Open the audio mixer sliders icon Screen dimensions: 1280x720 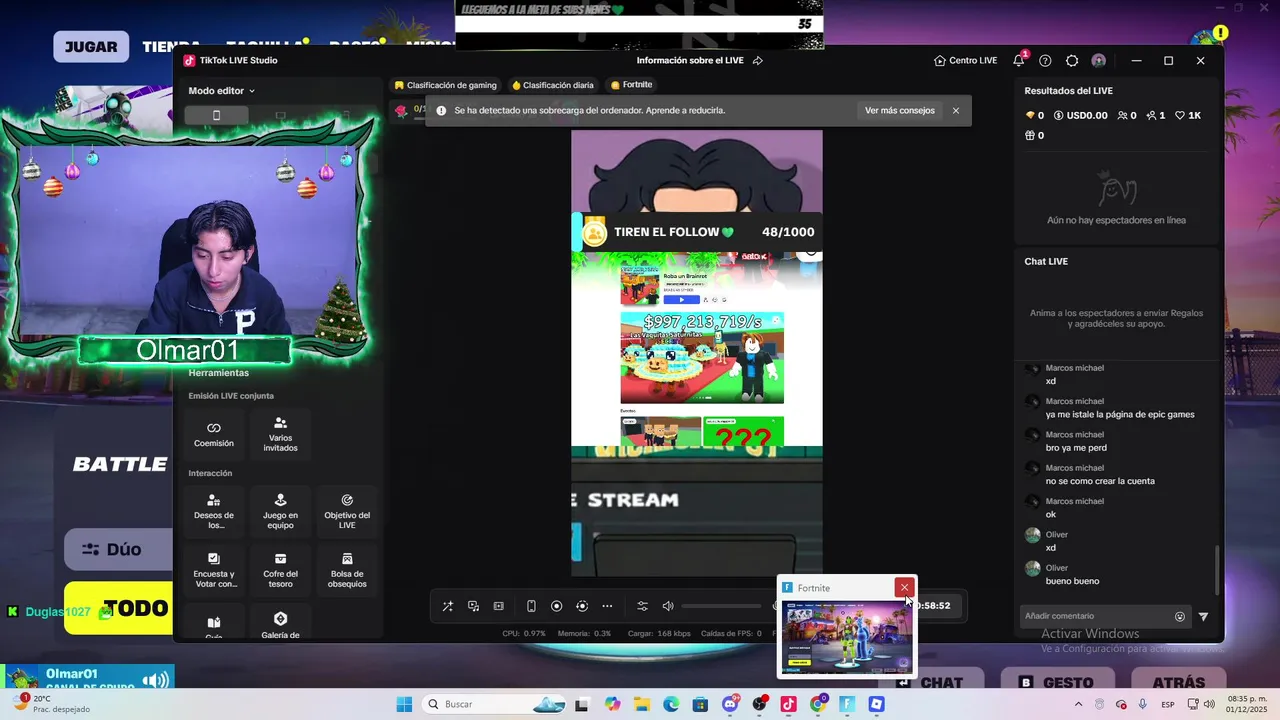click(x=642, y=606)
